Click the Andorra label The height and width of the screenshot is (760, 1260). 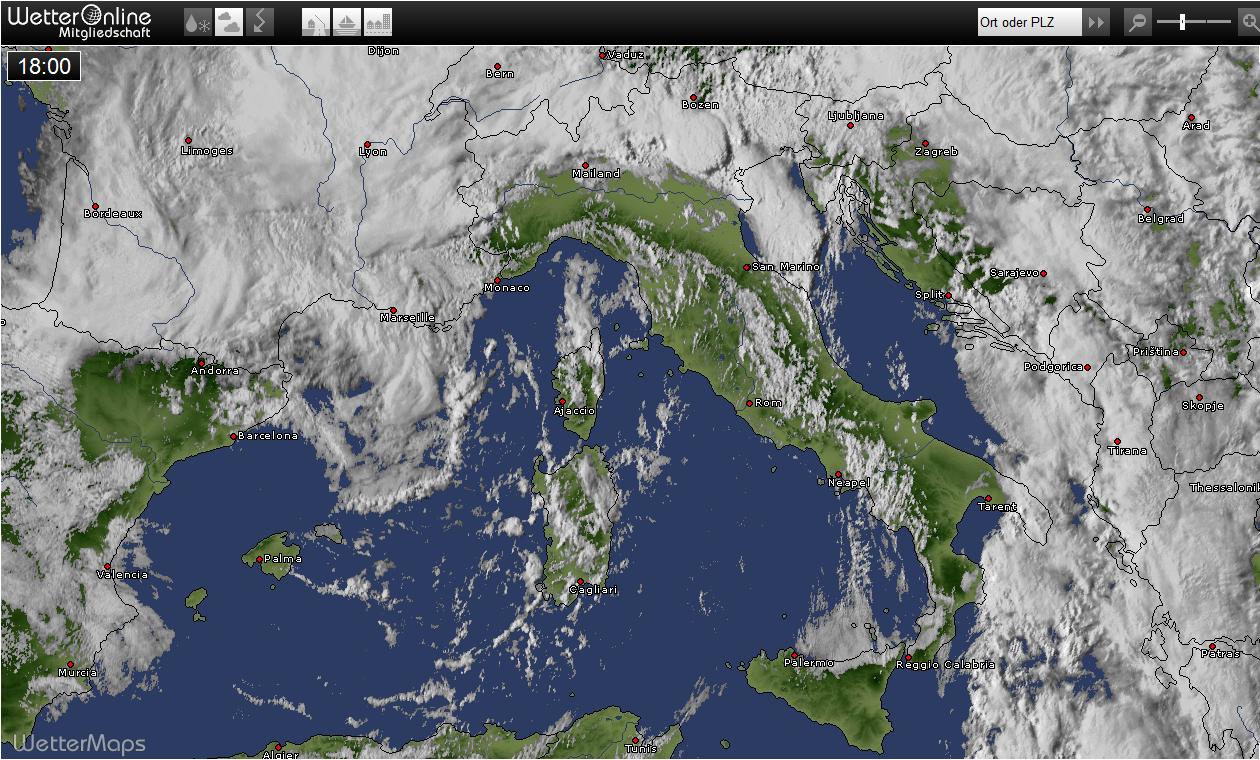[x=216, y=371]
